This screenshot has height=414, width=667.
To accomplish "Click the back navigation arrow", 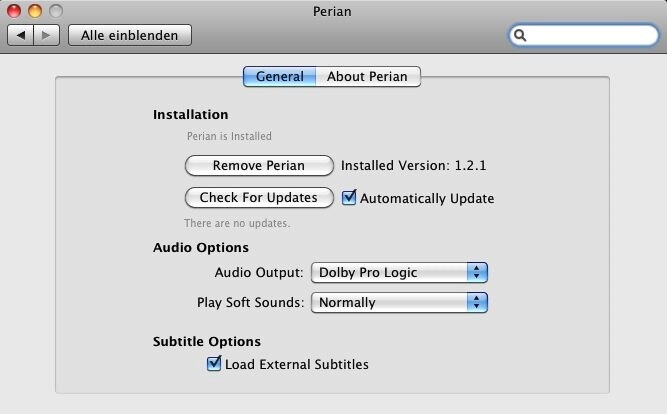I will tap(21, 35).
